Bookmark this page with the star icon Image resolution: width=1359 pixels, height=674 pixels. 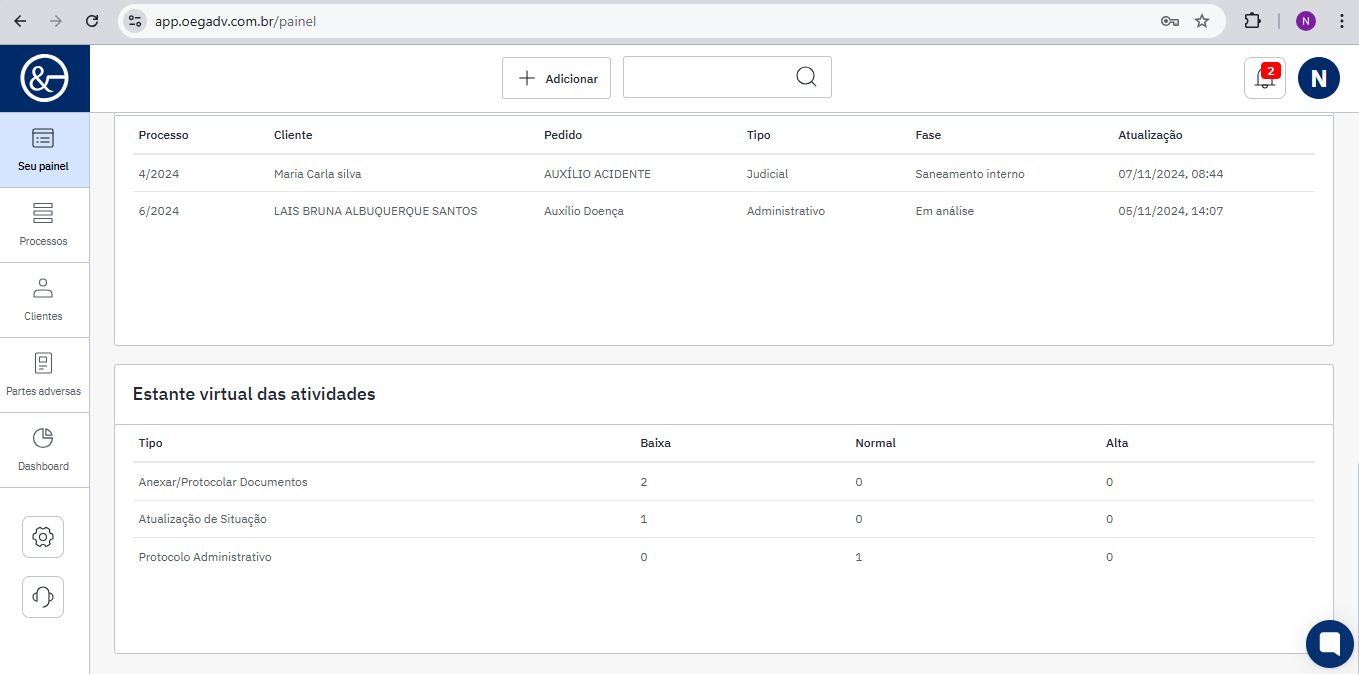click(x=1202, y=21)
